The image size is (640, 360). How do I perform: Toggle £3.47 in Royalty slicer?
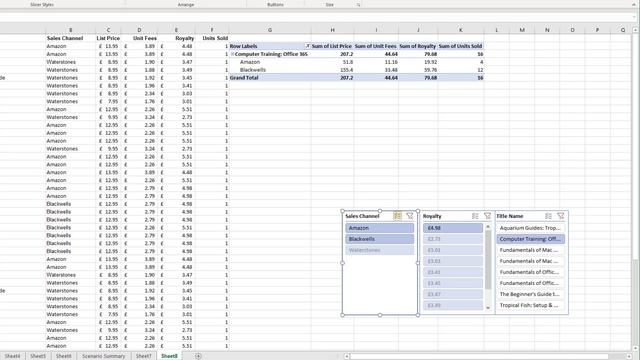point(453,294)
